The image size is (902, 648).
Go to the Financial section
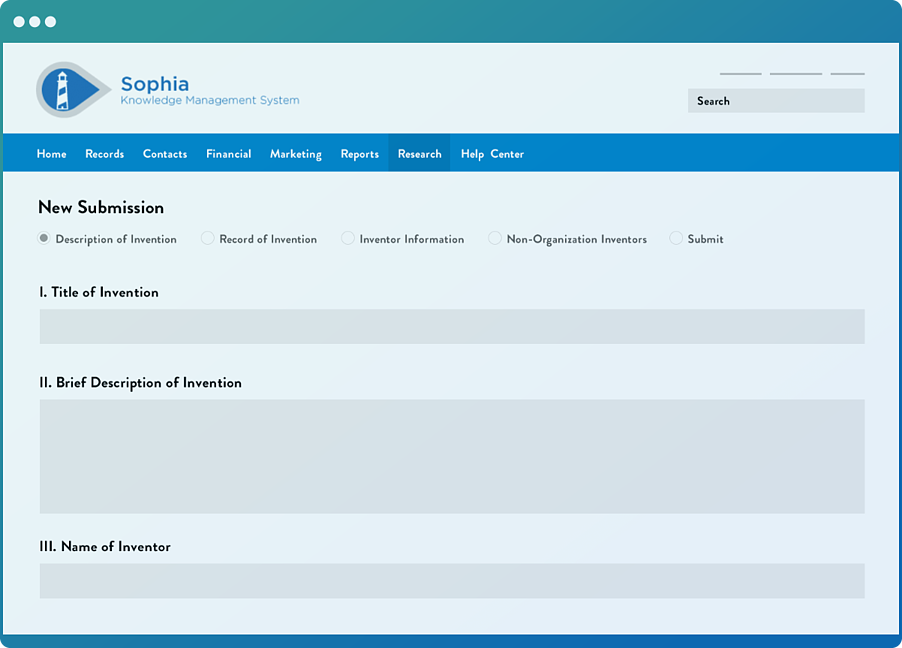[x=228, y=153]
